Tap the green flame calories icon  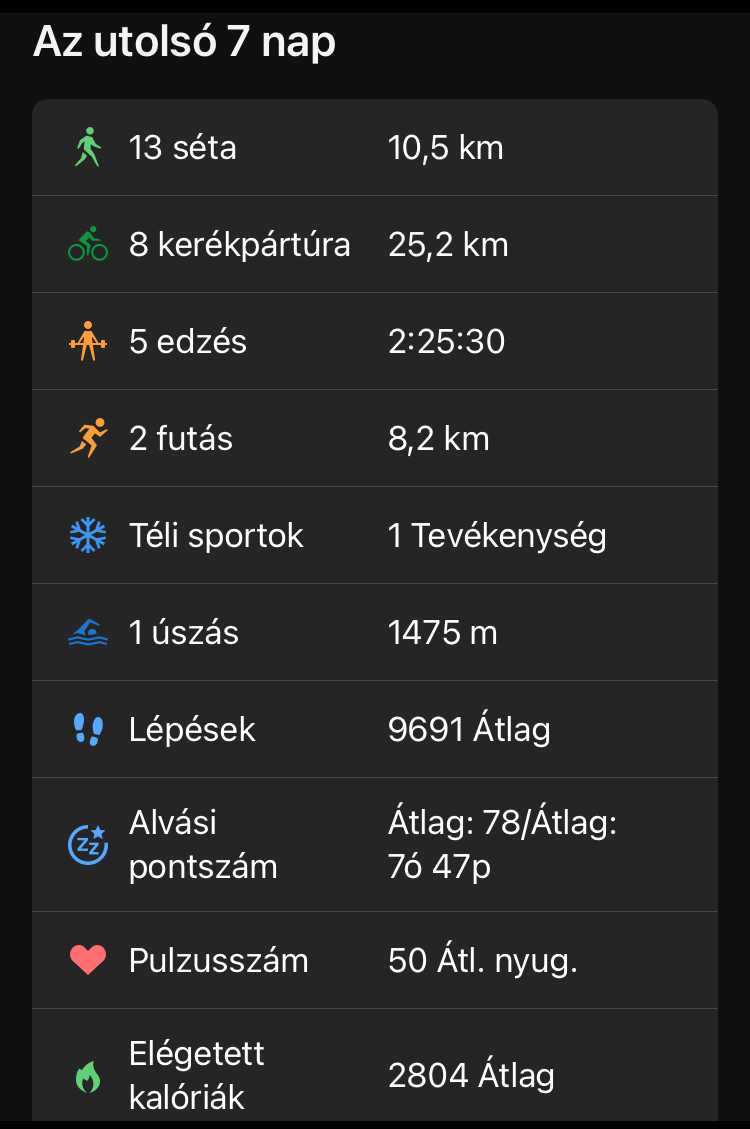coord(88,1076)
